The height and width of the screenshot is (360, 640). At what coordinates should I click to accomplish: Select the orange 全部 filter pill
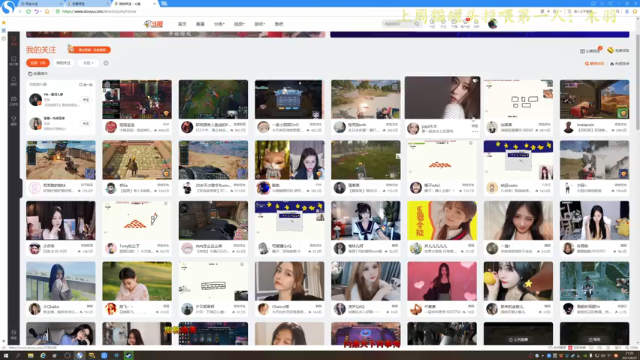pos(38,63)
